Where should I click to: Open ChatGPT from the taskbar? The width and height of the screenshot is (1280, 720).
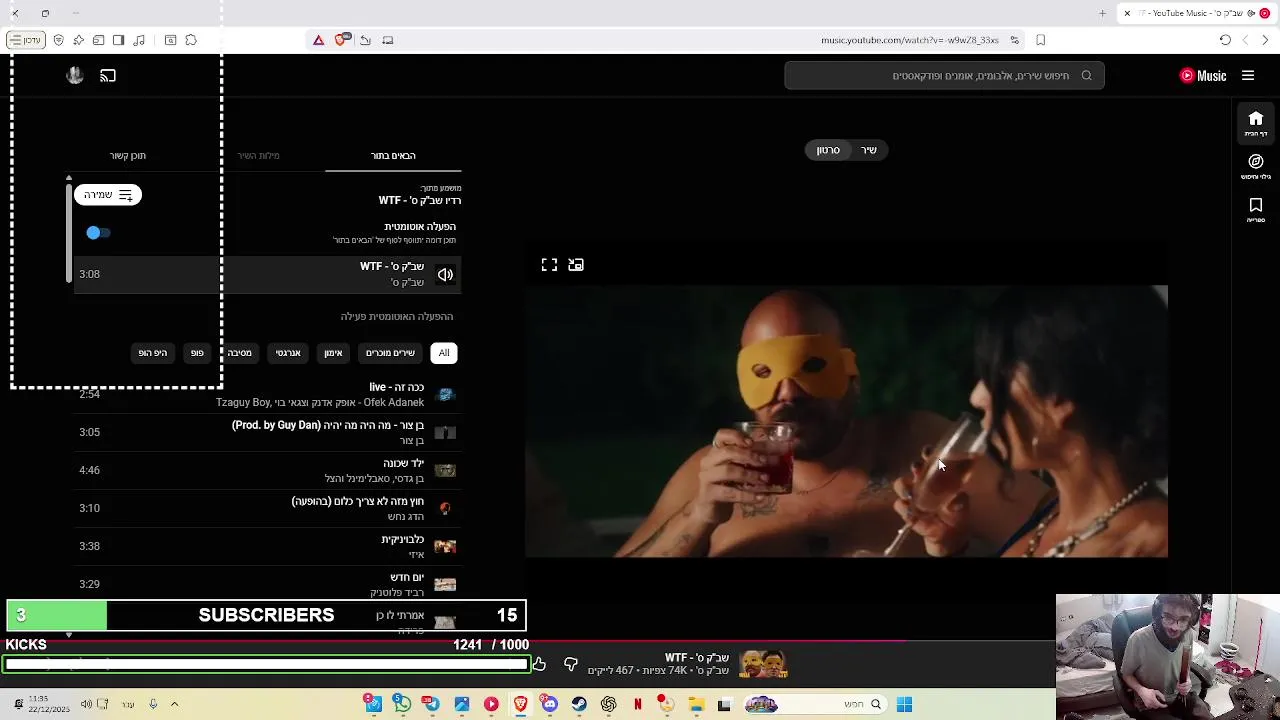pyautogui.click(x=608, y=704)
